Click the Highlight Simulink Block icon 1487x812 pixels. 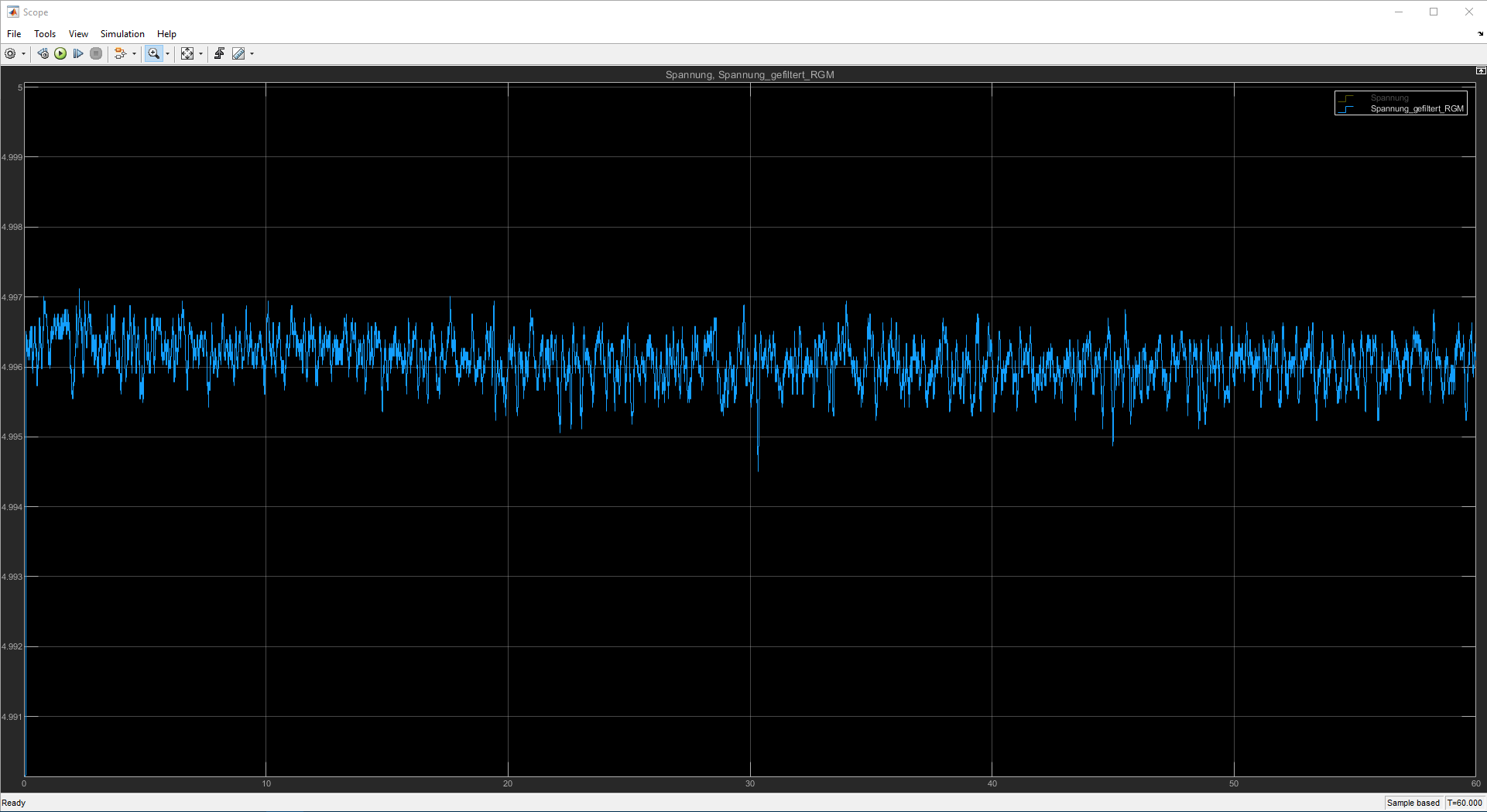point(120,53)
